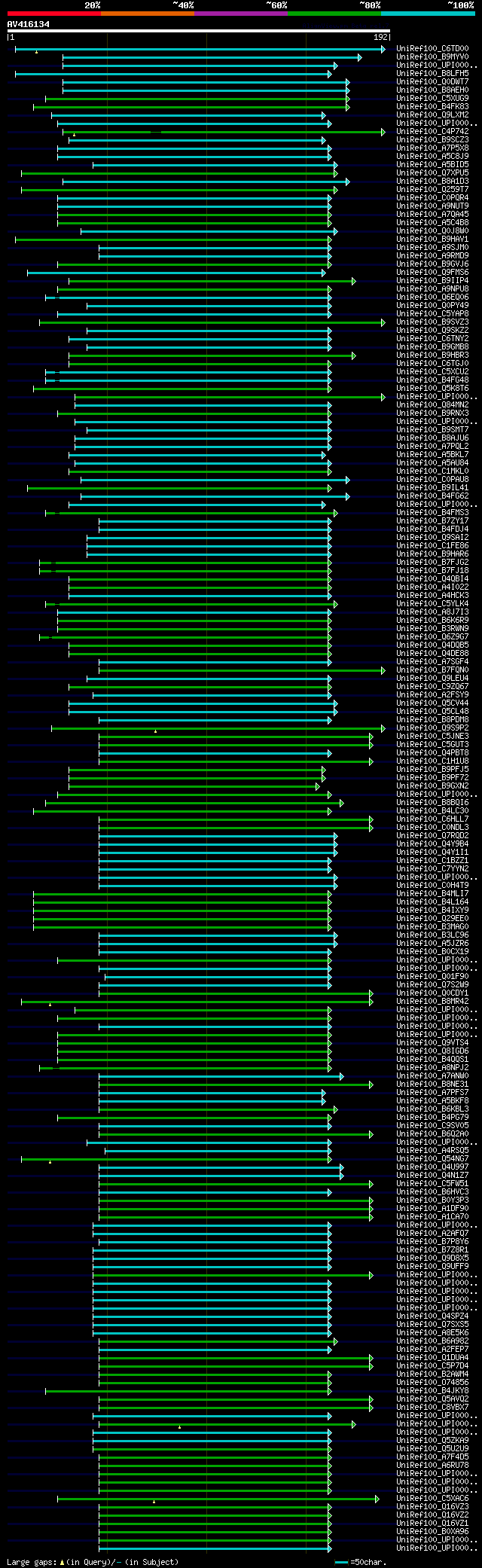Select the UniRef100_C0H4T9 entry

pos(432,886)
